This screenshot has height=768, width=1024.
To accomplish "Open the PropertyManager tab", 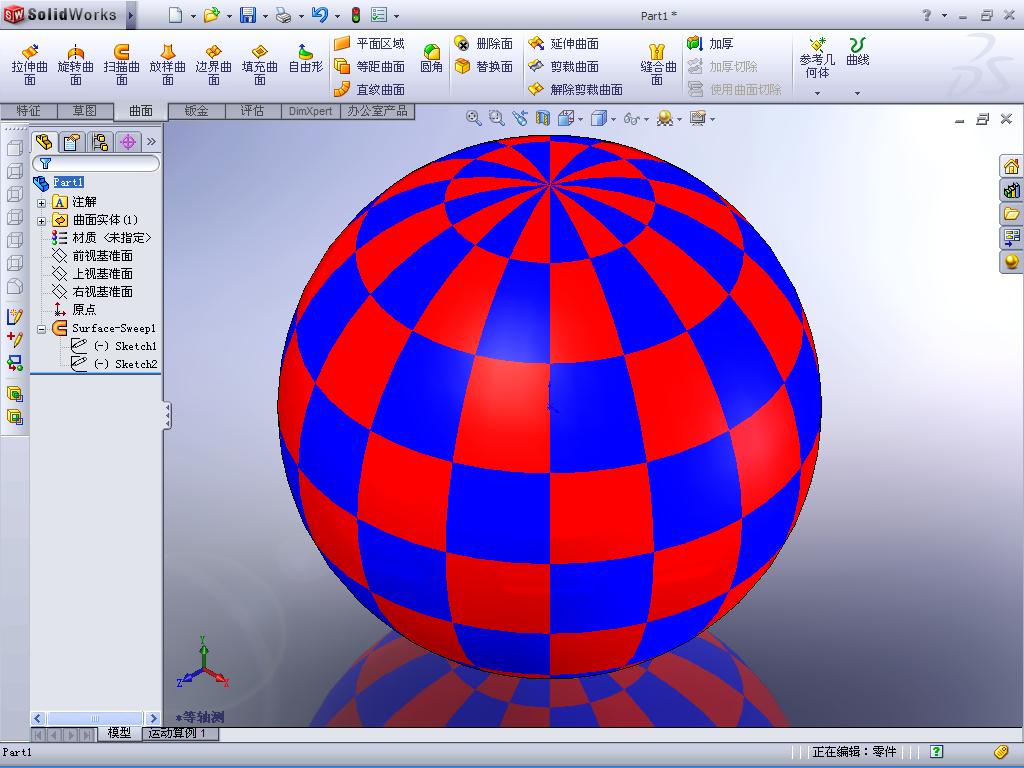I will coord(71,142).
